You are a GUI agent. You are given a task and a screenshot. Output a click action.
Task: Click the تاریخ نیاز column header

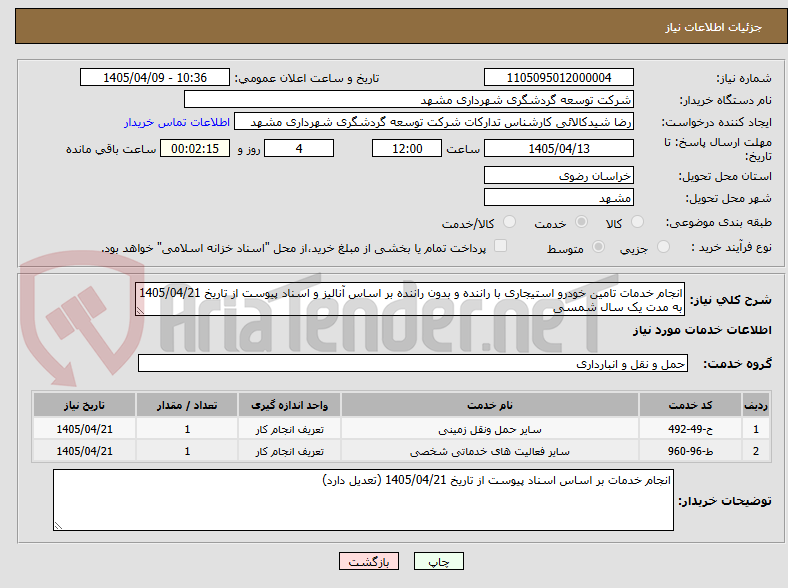tap(84, 405)
